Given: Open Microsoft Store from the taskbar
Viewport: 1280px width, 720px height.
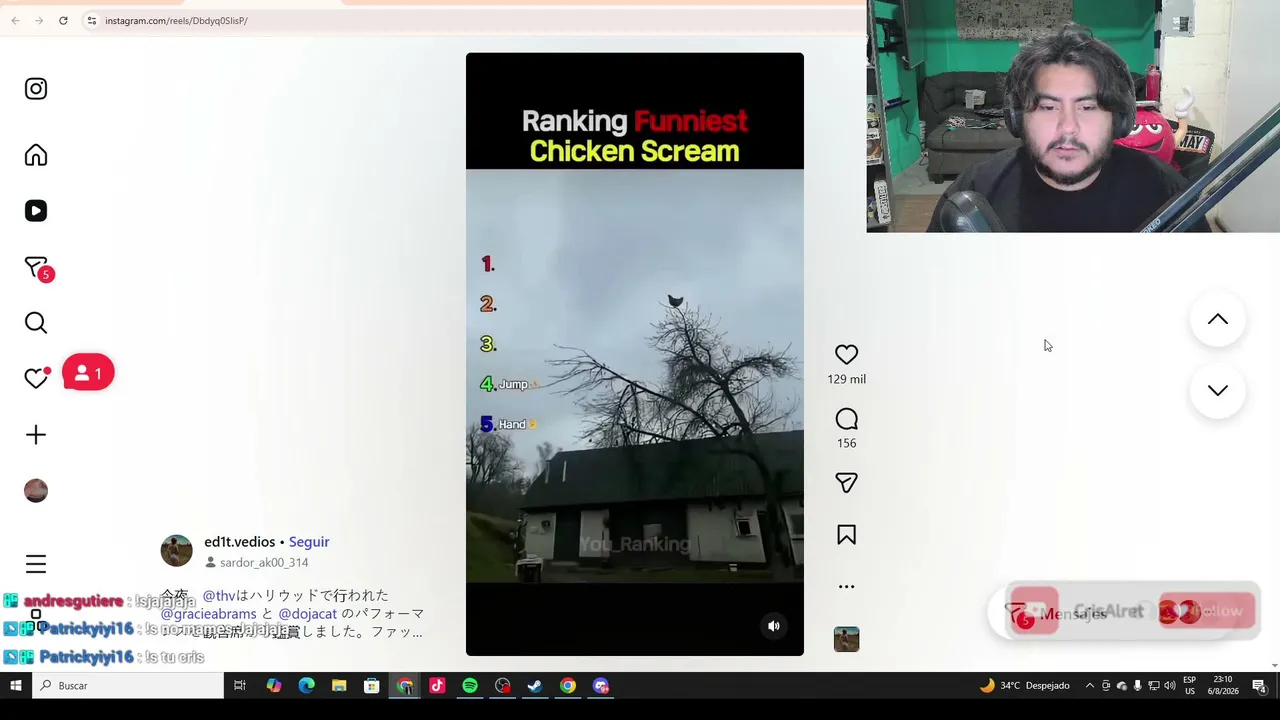Looking at the screenshot, I should [371, 686].
